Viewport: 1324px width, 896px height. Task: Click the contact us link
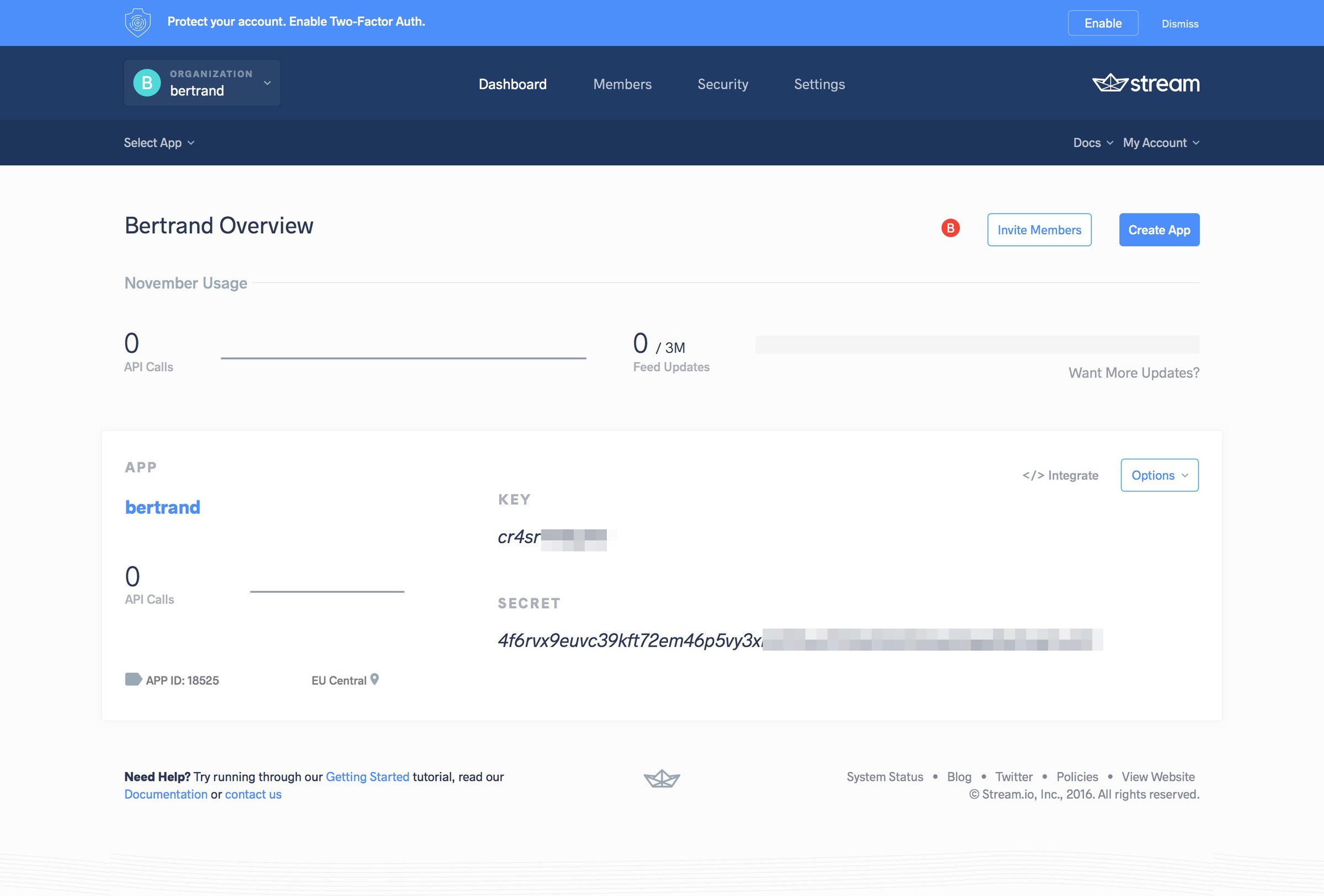click(253, 795)
